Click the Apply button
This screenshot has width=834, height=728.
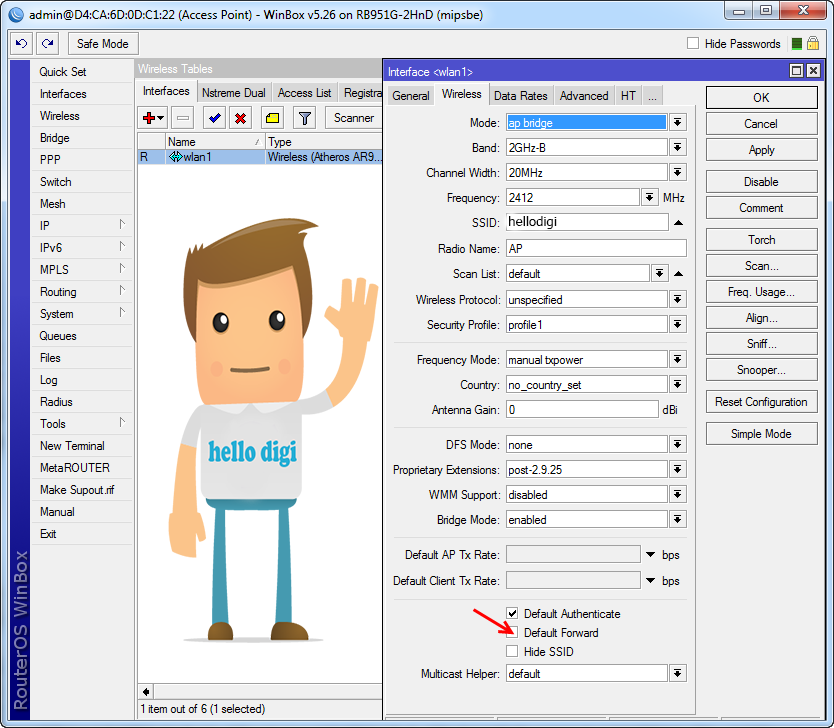[x=761, y=150]
